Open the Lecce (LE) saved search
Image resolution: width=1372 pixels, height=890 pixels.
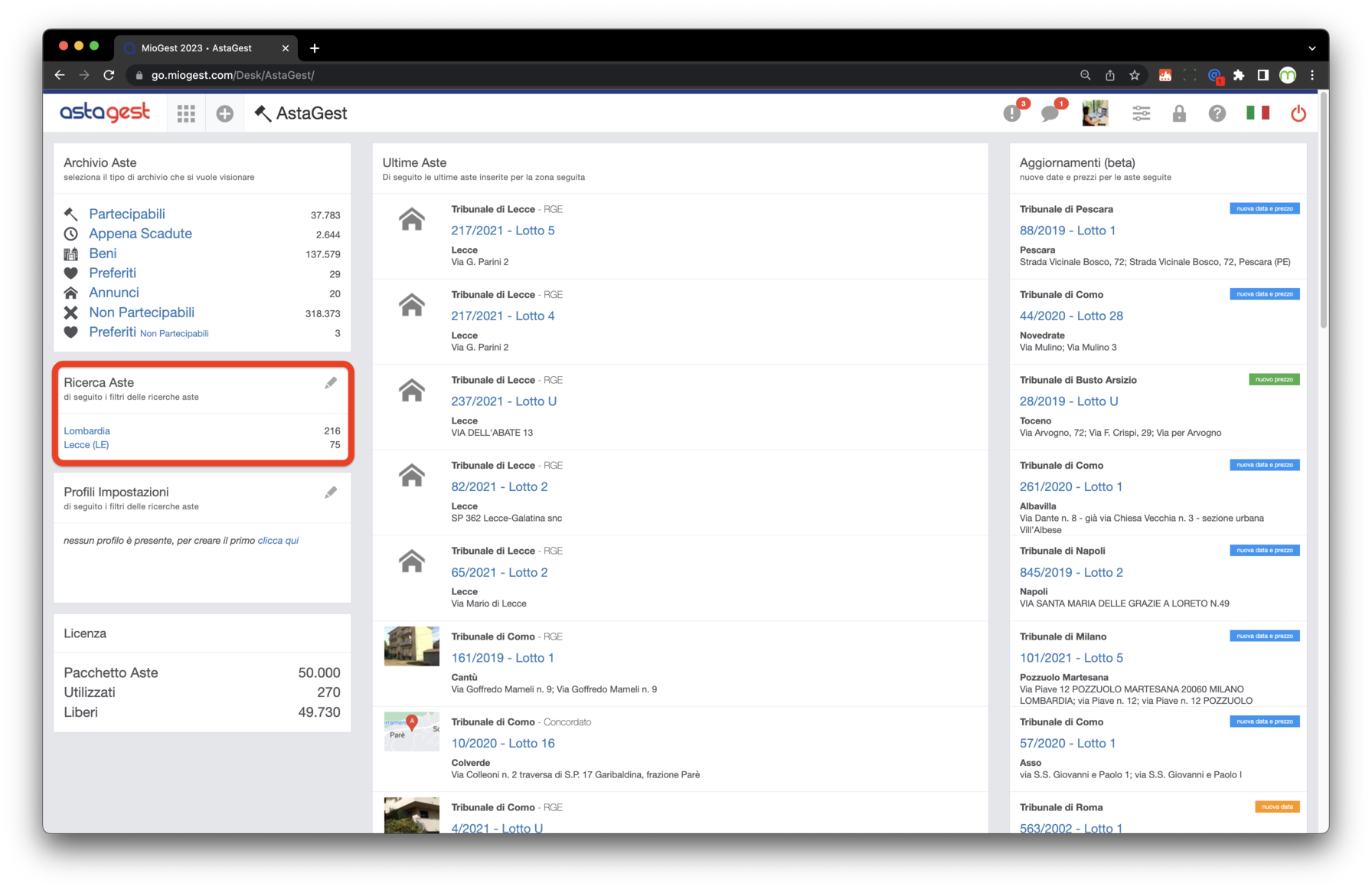coord(86,445)
